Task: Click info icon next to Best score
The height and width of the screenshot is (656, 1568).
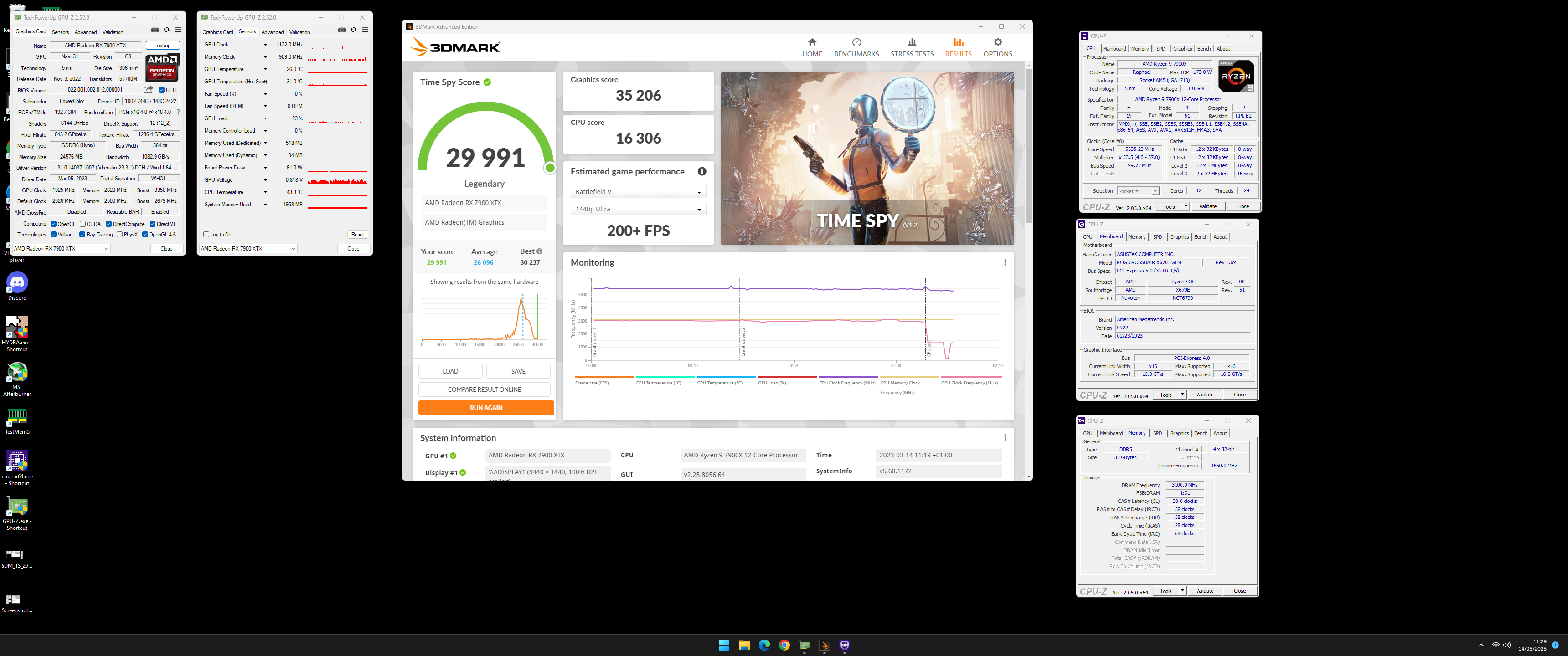Action: click(x=539, y=251)
